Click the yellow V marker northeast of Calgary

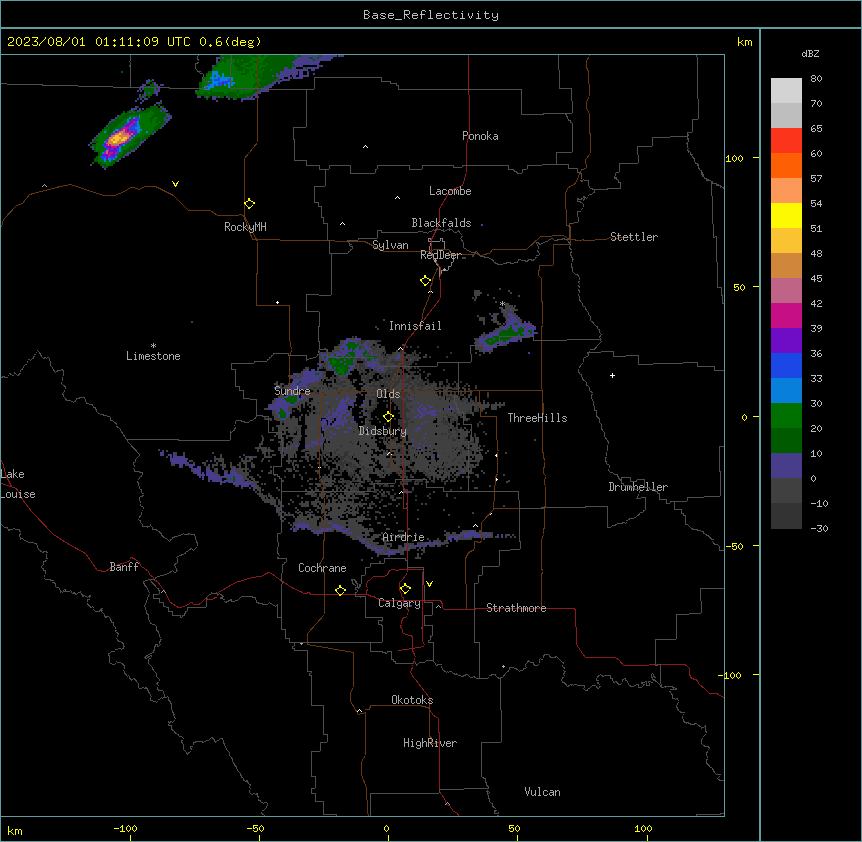click(x=429, y=584)
